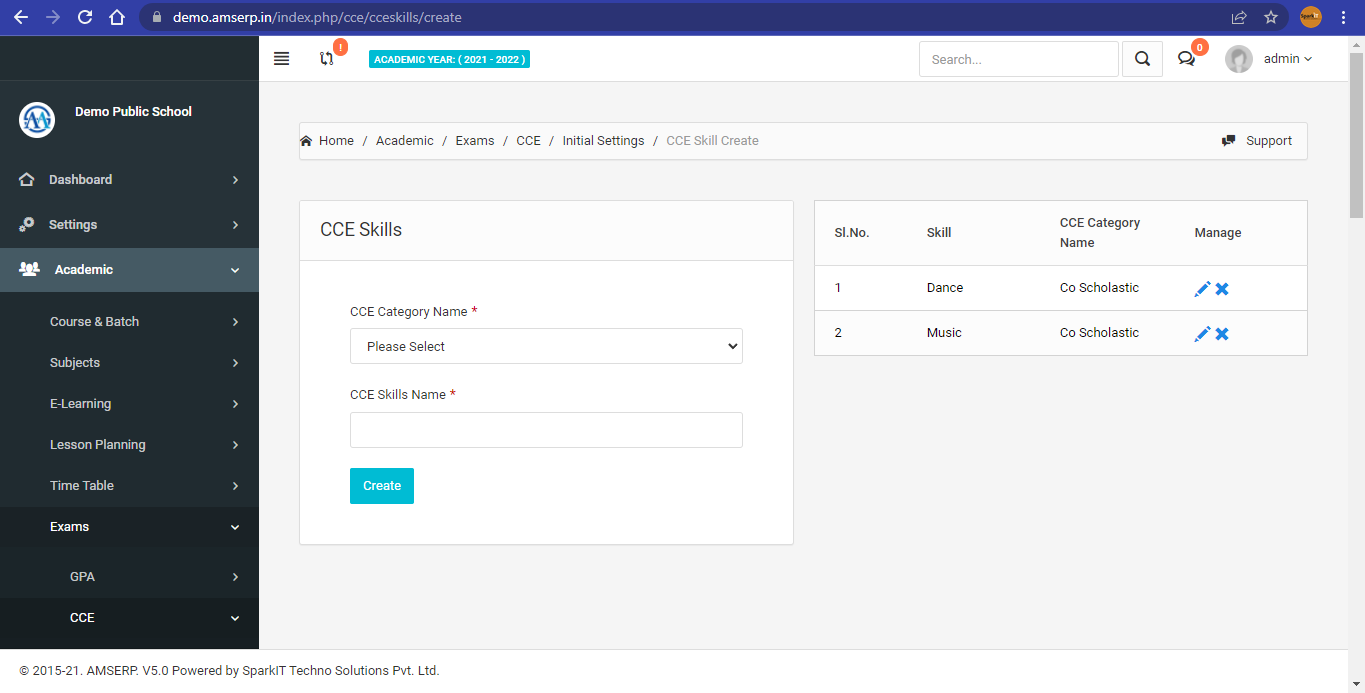The image size is (1365, 693).
Task: Open the Time Table menu item
Action: [x=81, y=485]
